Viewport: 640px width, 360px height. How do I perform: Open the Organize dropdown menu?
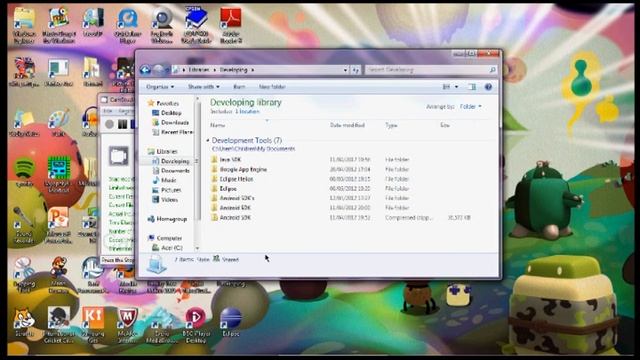(x=160, y=87)
